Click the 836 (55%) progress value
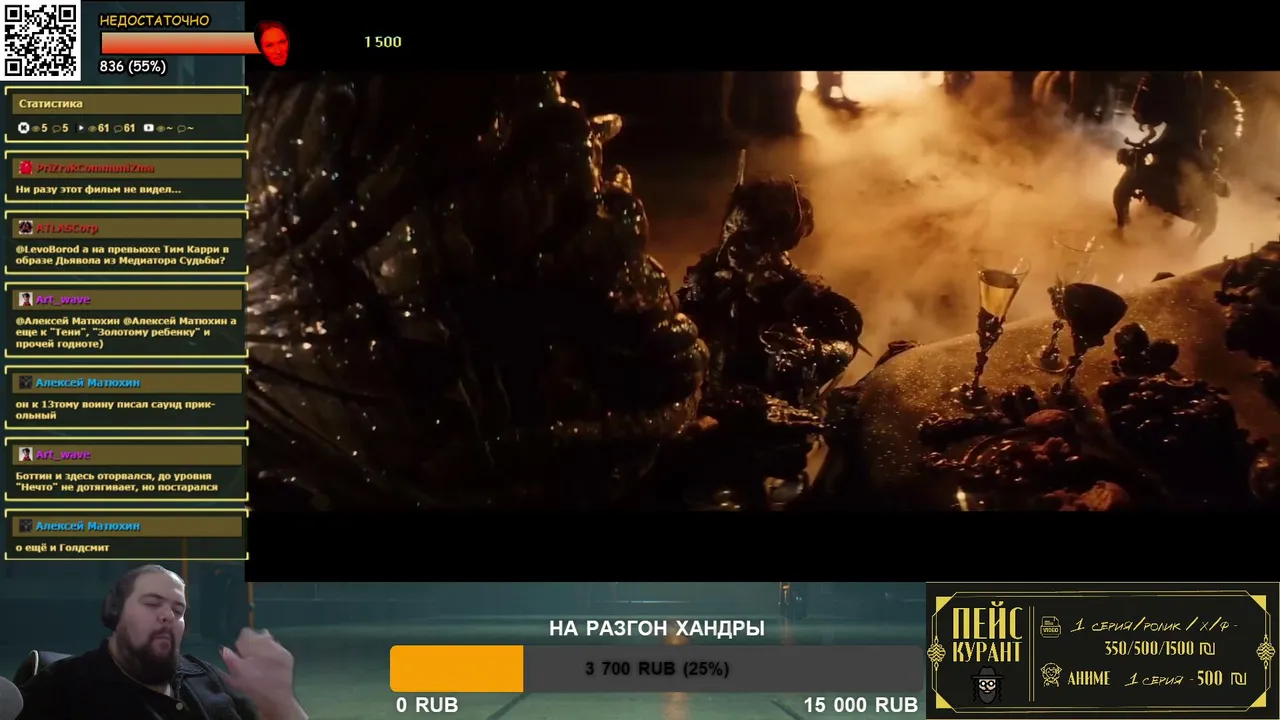The width and height of the screenshot is (1280, 720). pyautogui.click(x=132, y=67)
